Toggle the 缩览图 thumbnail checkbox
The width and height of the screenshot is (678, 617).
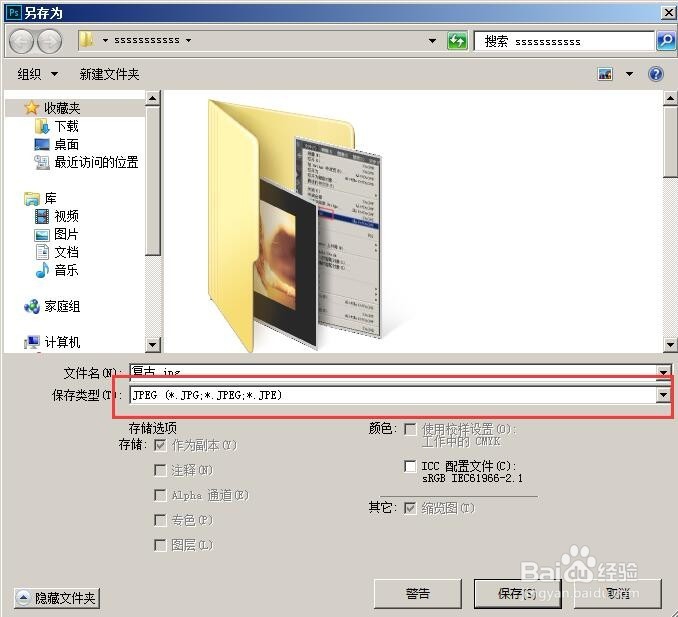pyautogui.click(x=410, y=508)
